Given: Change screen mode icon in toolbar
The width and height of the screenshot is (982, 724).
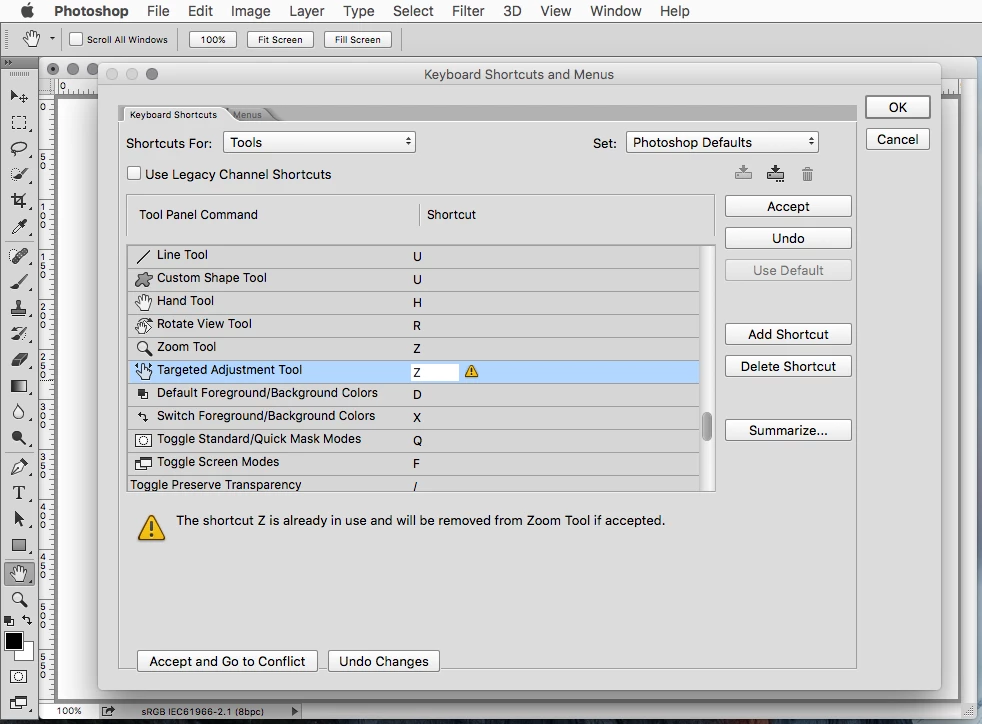Looking at the screenshot, I should pyautogui.click(x=19, y=703).
